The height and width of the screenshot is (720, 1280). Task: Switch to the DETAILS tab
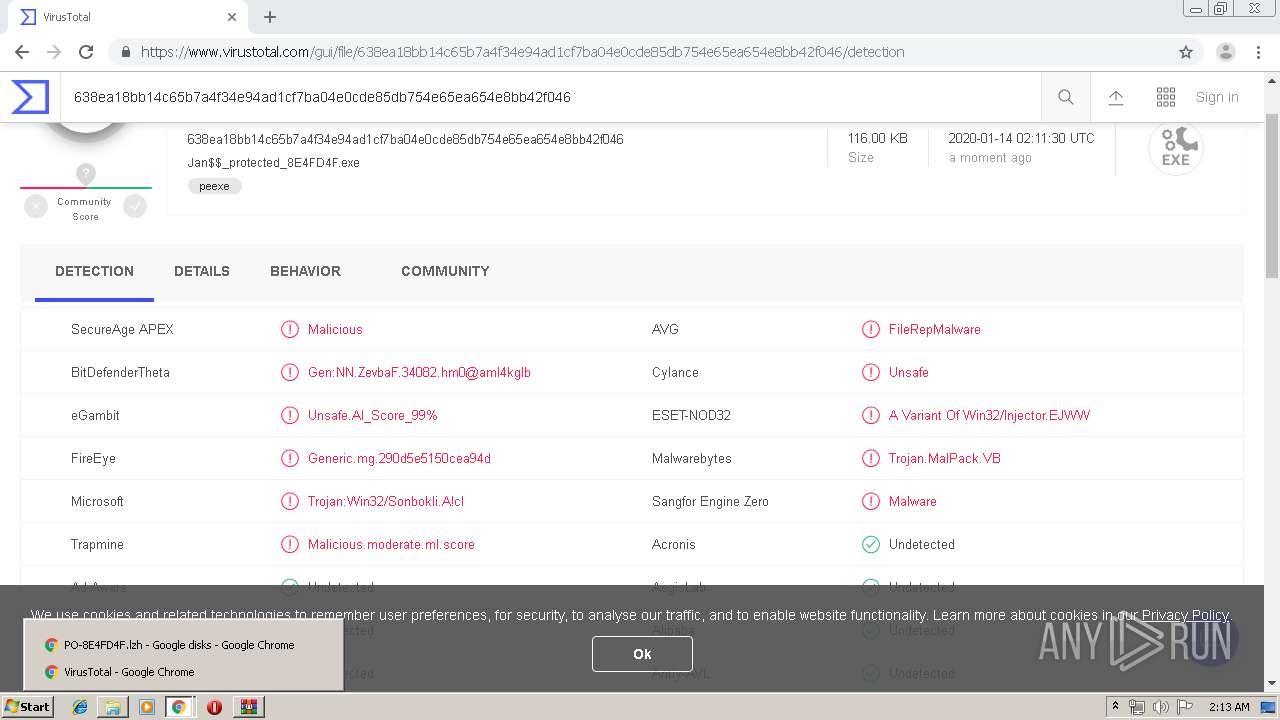click(202, 271)
